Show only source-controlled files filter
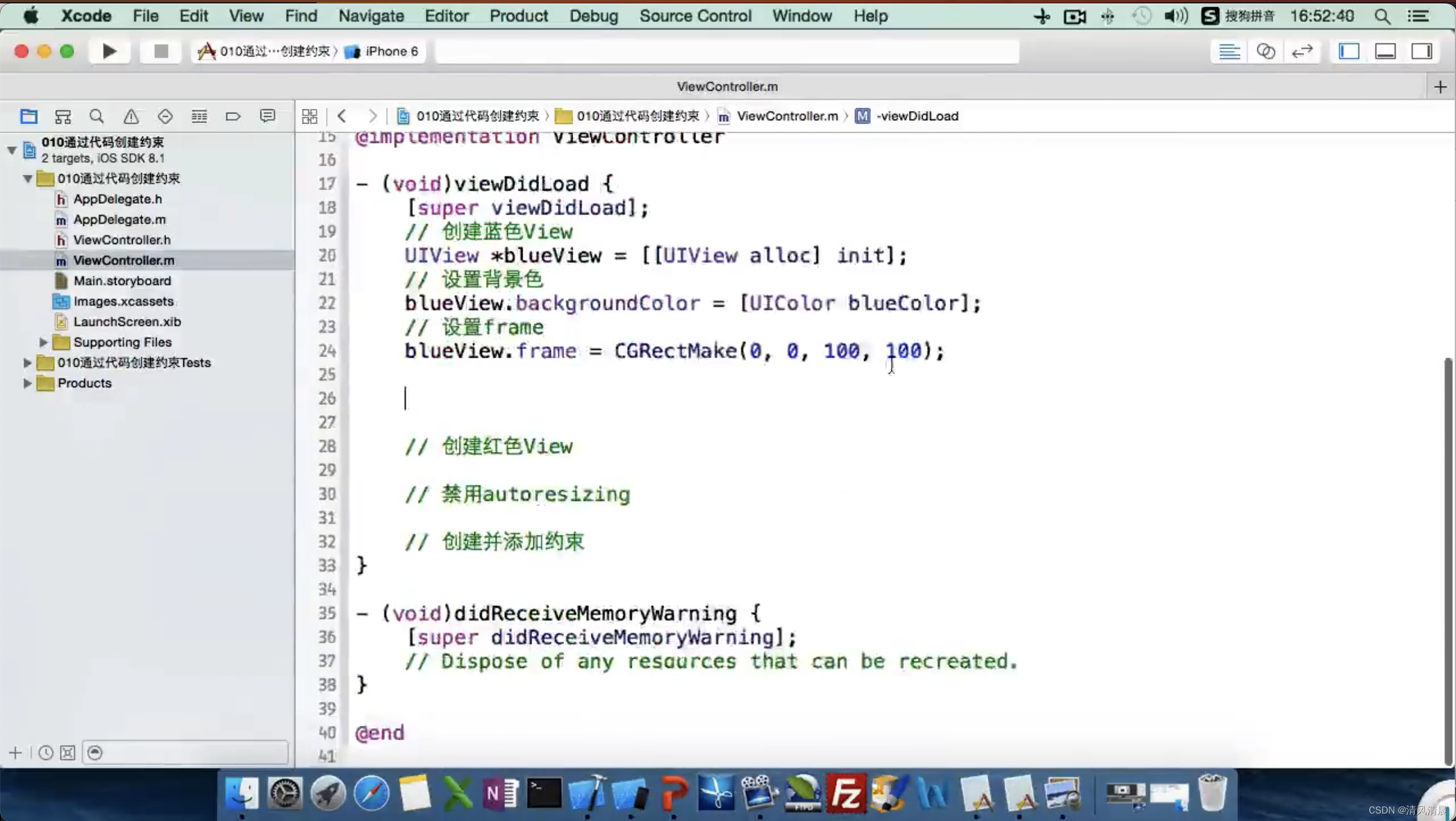Viewport: 1456px width, 821px height. point(67,753)
